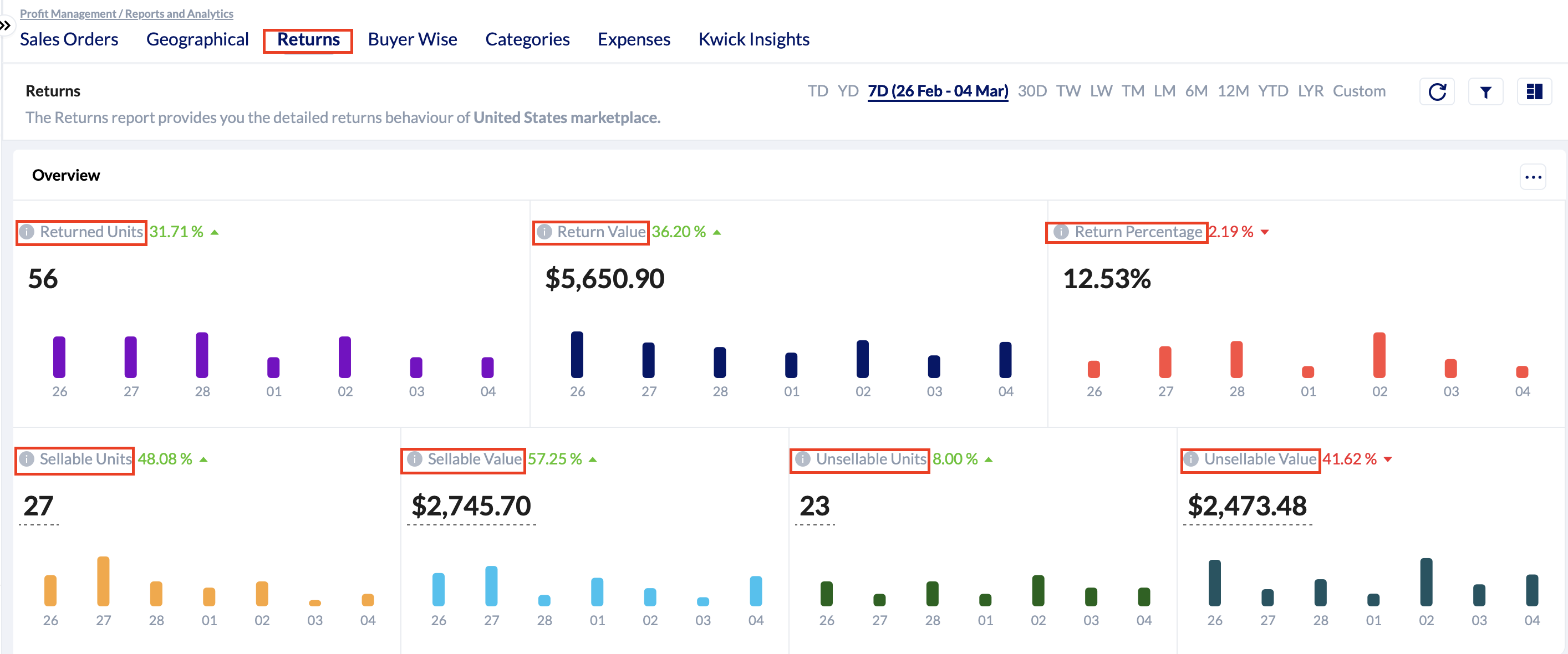Switch to the Sales Orders tab
1568x654 pixels.
pos(69,39)
